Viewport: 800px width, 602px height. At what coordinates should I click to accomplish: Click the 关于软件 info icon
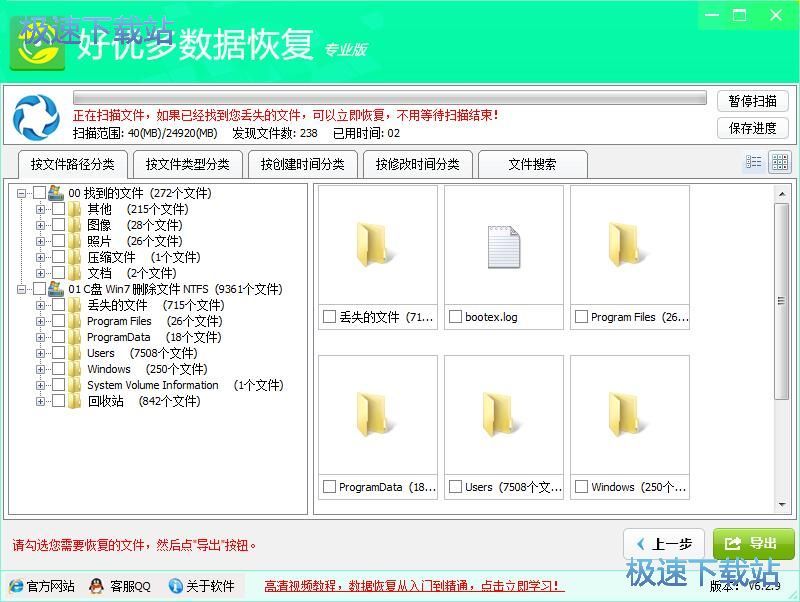click(176, 586)
